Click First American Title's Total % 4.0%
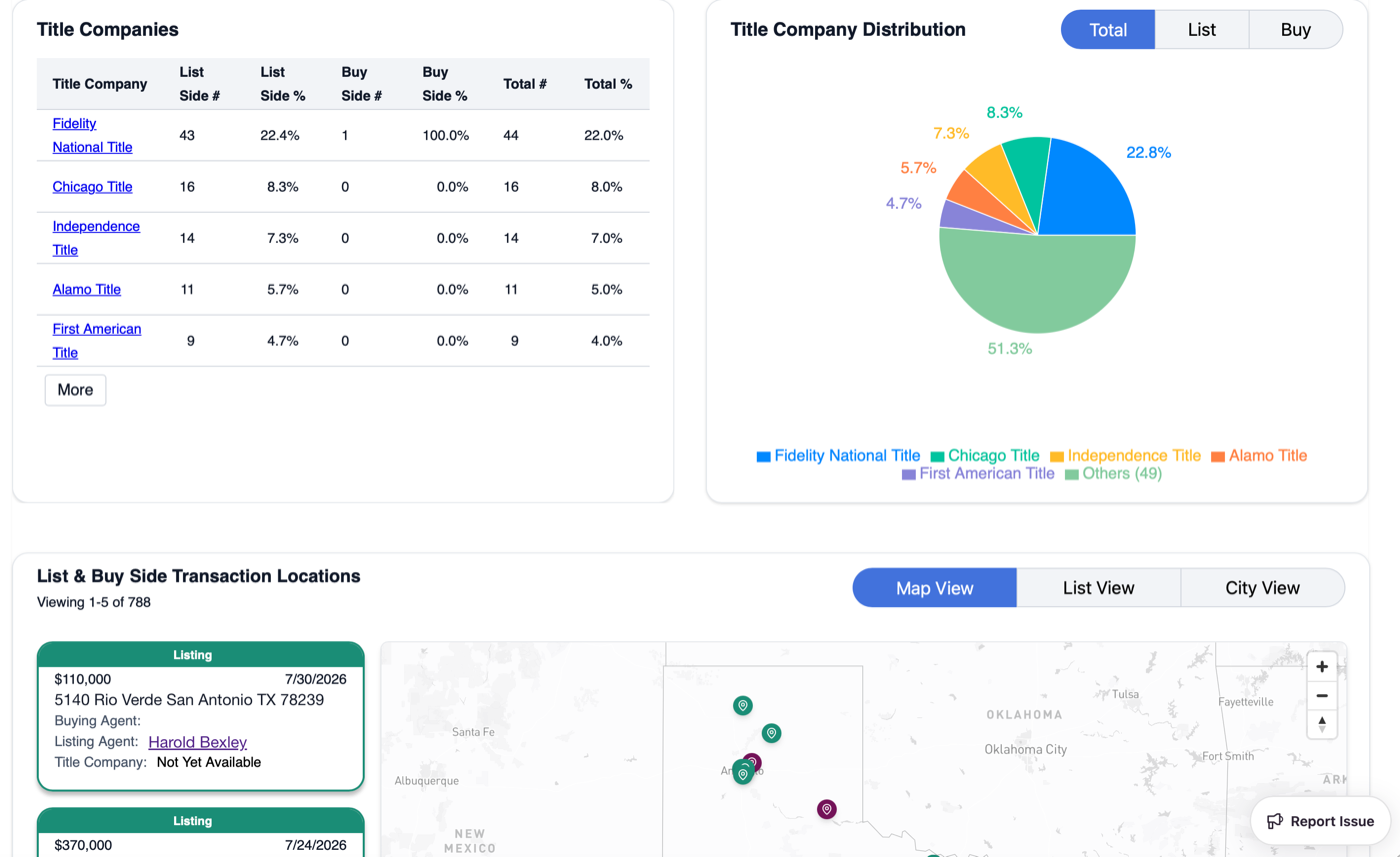The height and width of the screenshot is (857, 1400). click(607, 341)
